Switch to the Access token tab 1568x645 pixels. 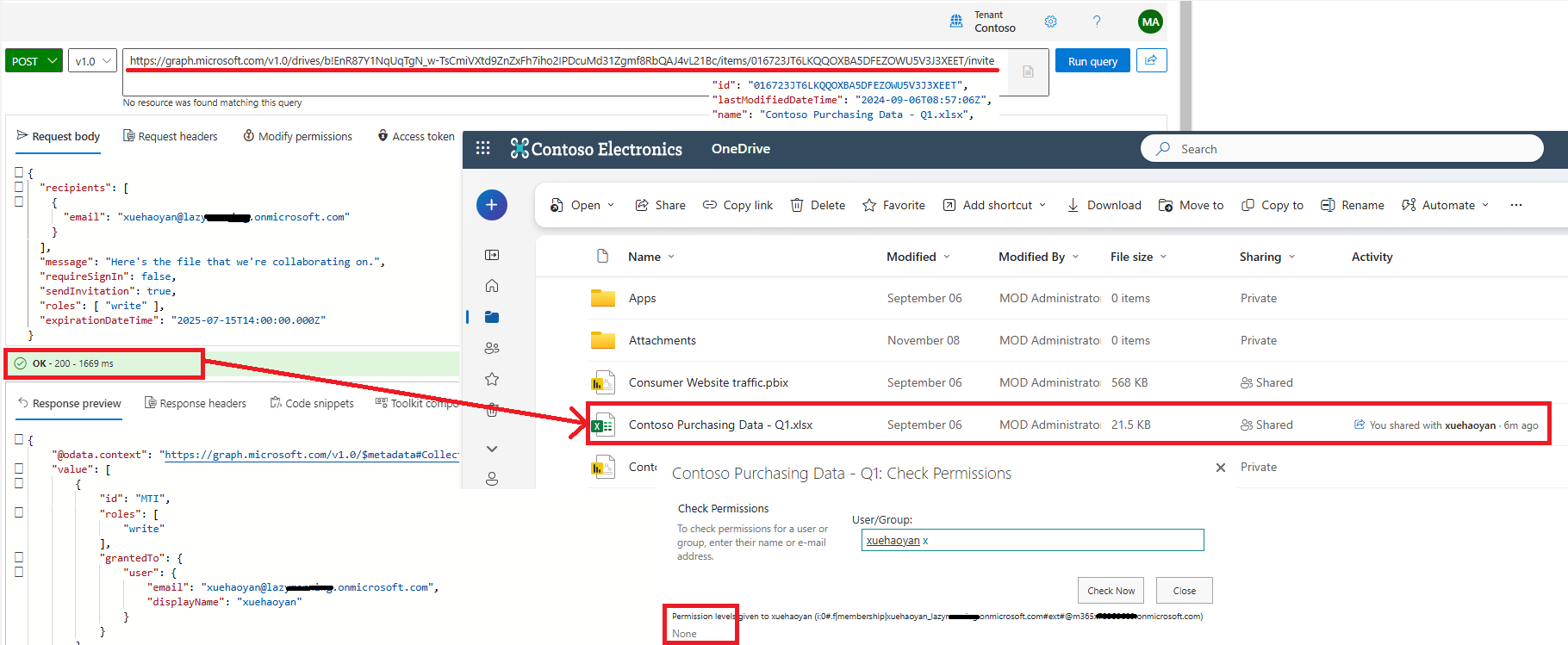pyautogui.click(x=416, y=136)
